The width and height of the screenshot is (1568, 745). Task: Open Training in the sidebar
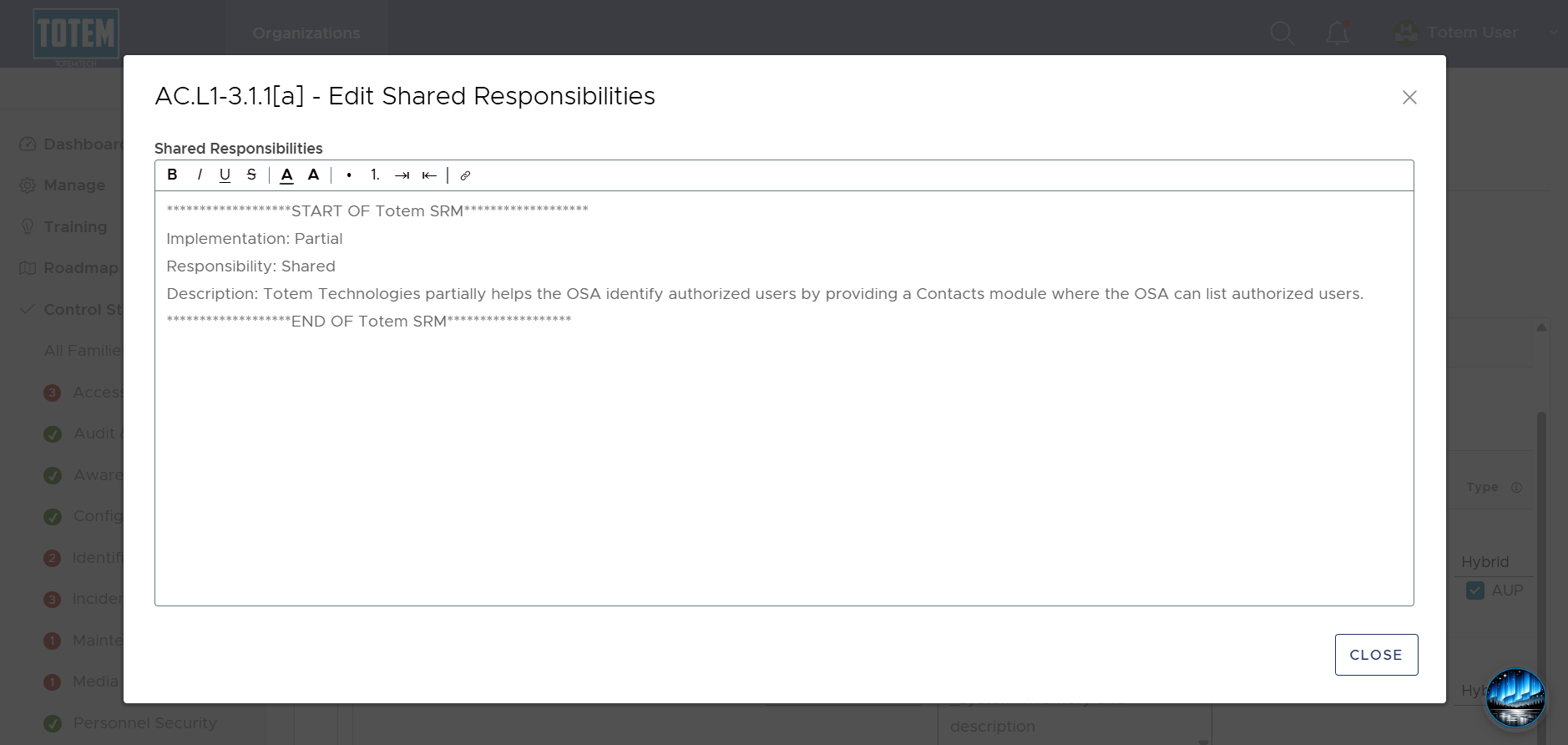(x=63, y=227)
